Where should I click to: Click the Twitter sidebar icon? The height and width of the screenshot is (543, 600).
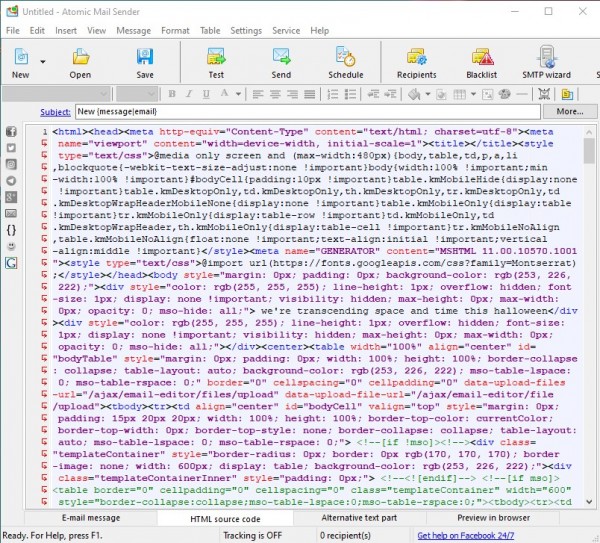coord(11,148)
